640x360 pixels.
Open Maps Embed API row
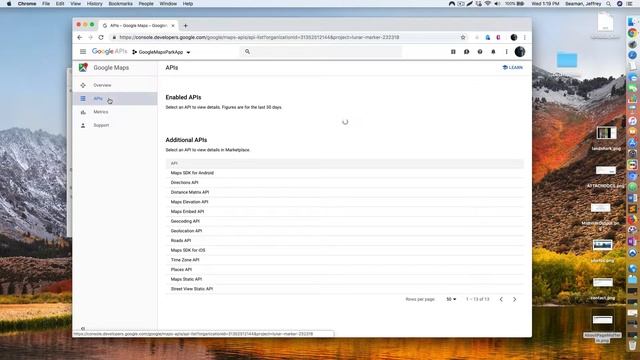pos(344,211)
